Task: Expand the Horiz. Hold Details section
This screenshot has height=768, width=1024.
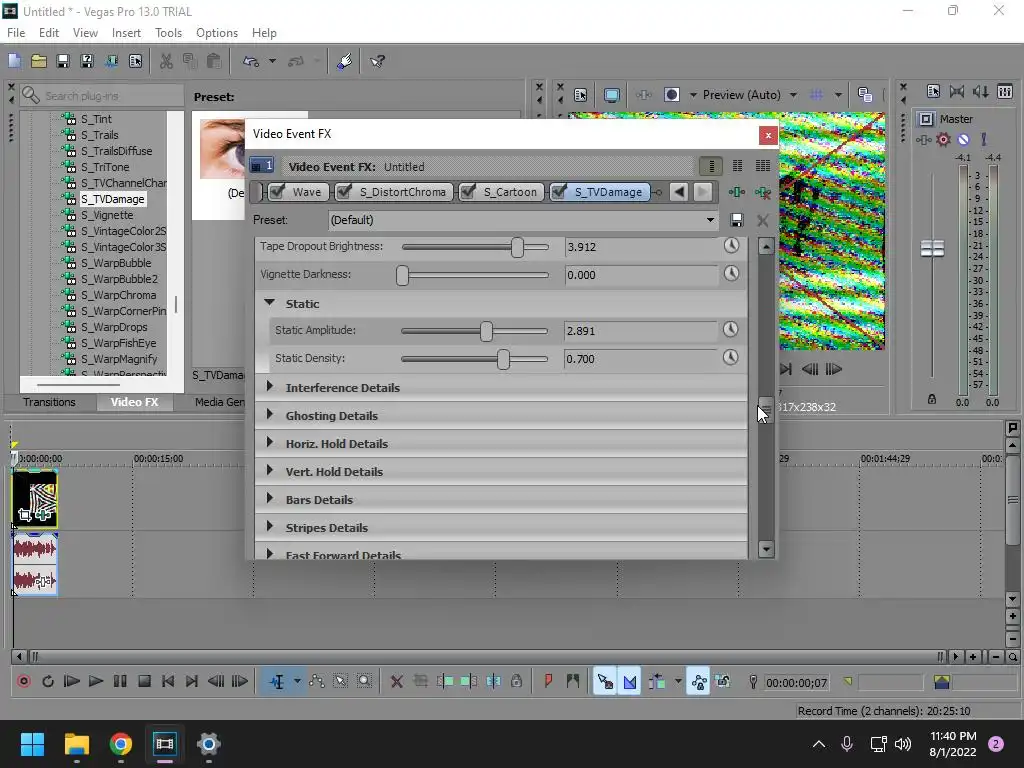Action: [269, 443]
